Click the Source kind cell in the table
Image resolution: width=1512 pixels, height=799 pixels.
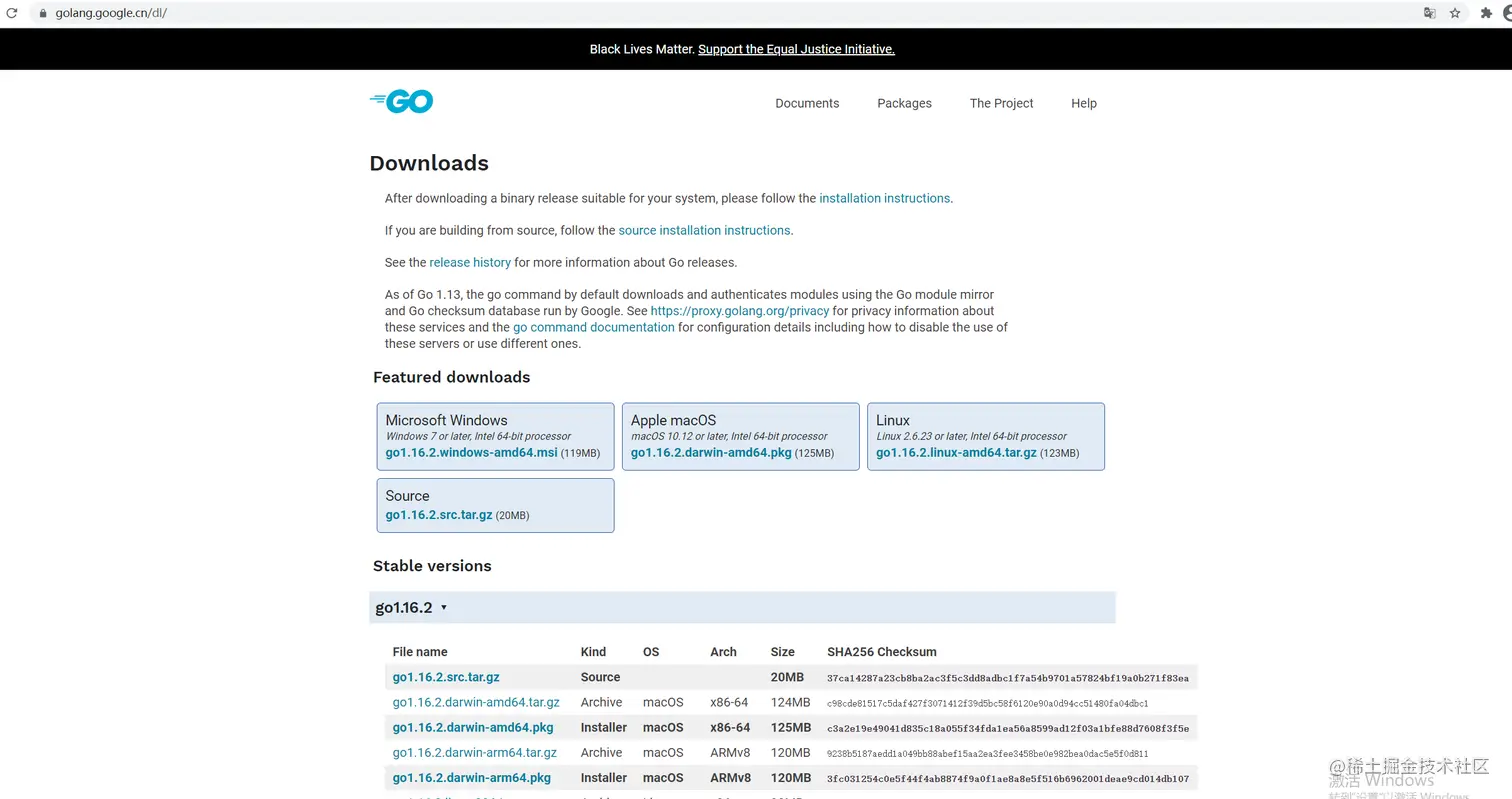click(x=600, y=677)
